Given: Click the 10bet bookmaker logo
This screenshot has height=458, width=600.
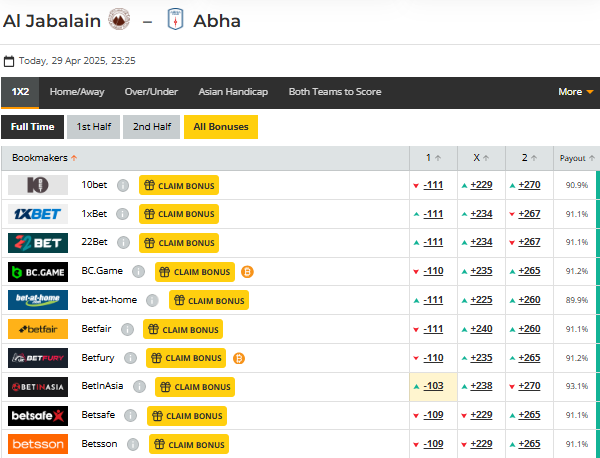Looking at the screenshot, I should point(38,185).
